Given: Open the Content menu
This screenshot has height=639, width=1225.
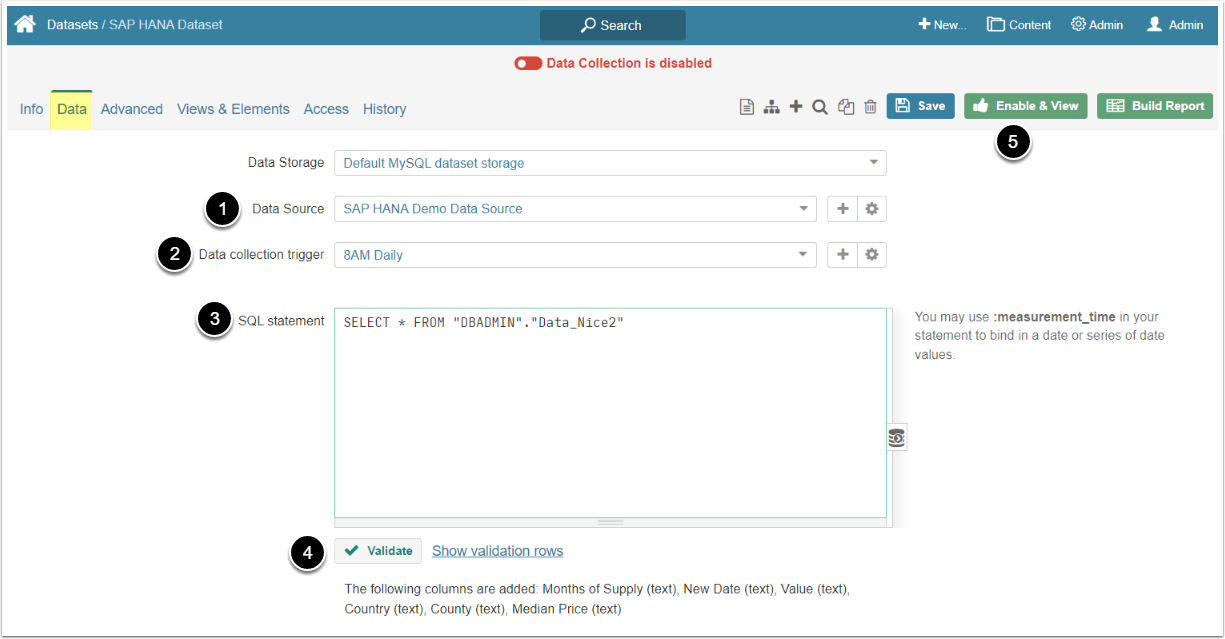Looking at the screenshot, I should click(1019, 25).
